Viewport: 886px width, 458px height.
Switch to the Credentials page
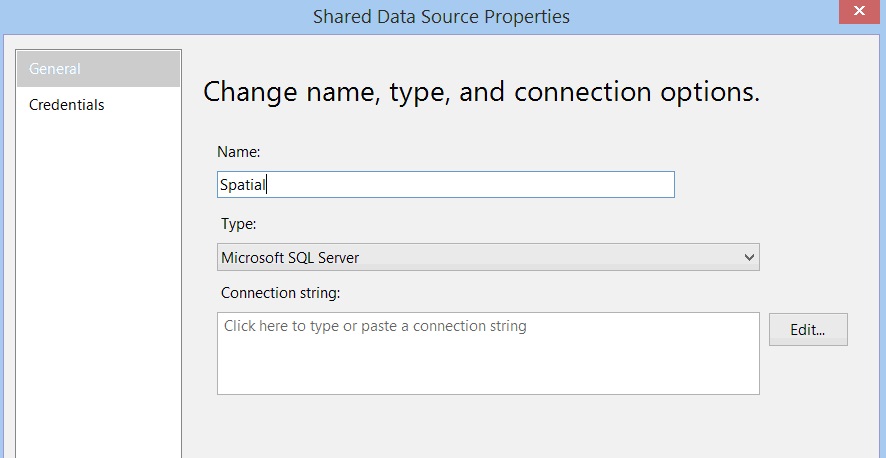[67, 105]
